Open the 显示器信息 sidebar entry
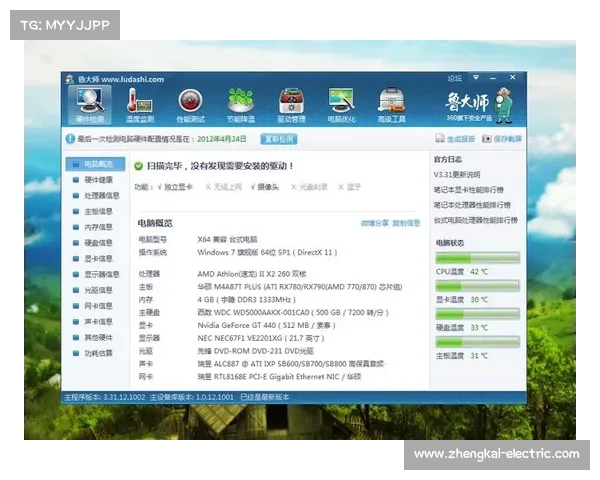 point(96,274)
